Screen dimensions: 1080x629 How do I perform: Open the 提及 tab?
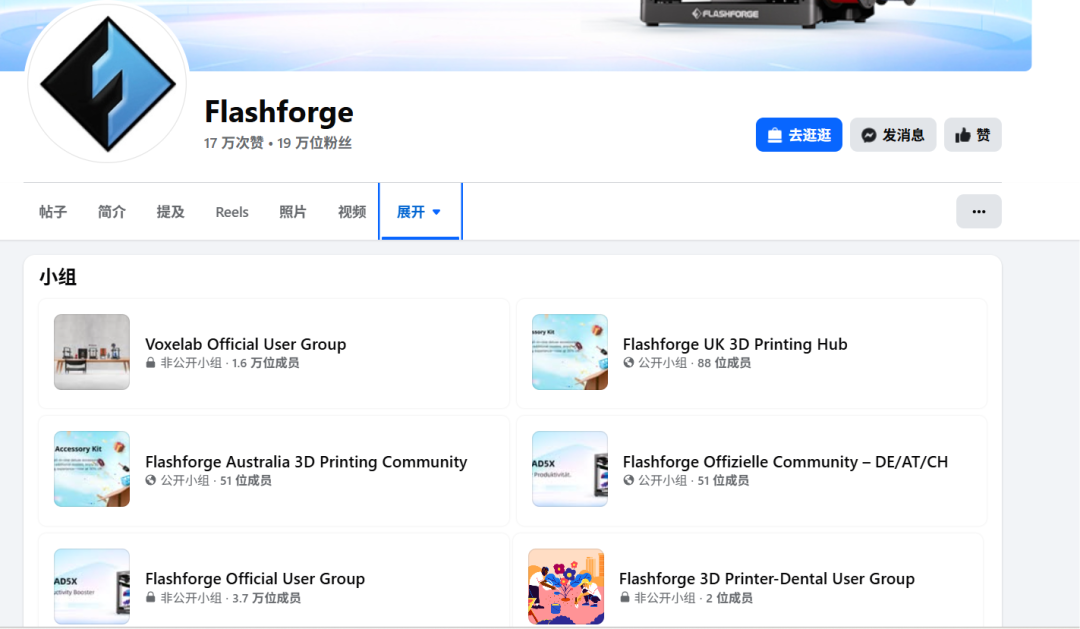[x=171, y=212]
